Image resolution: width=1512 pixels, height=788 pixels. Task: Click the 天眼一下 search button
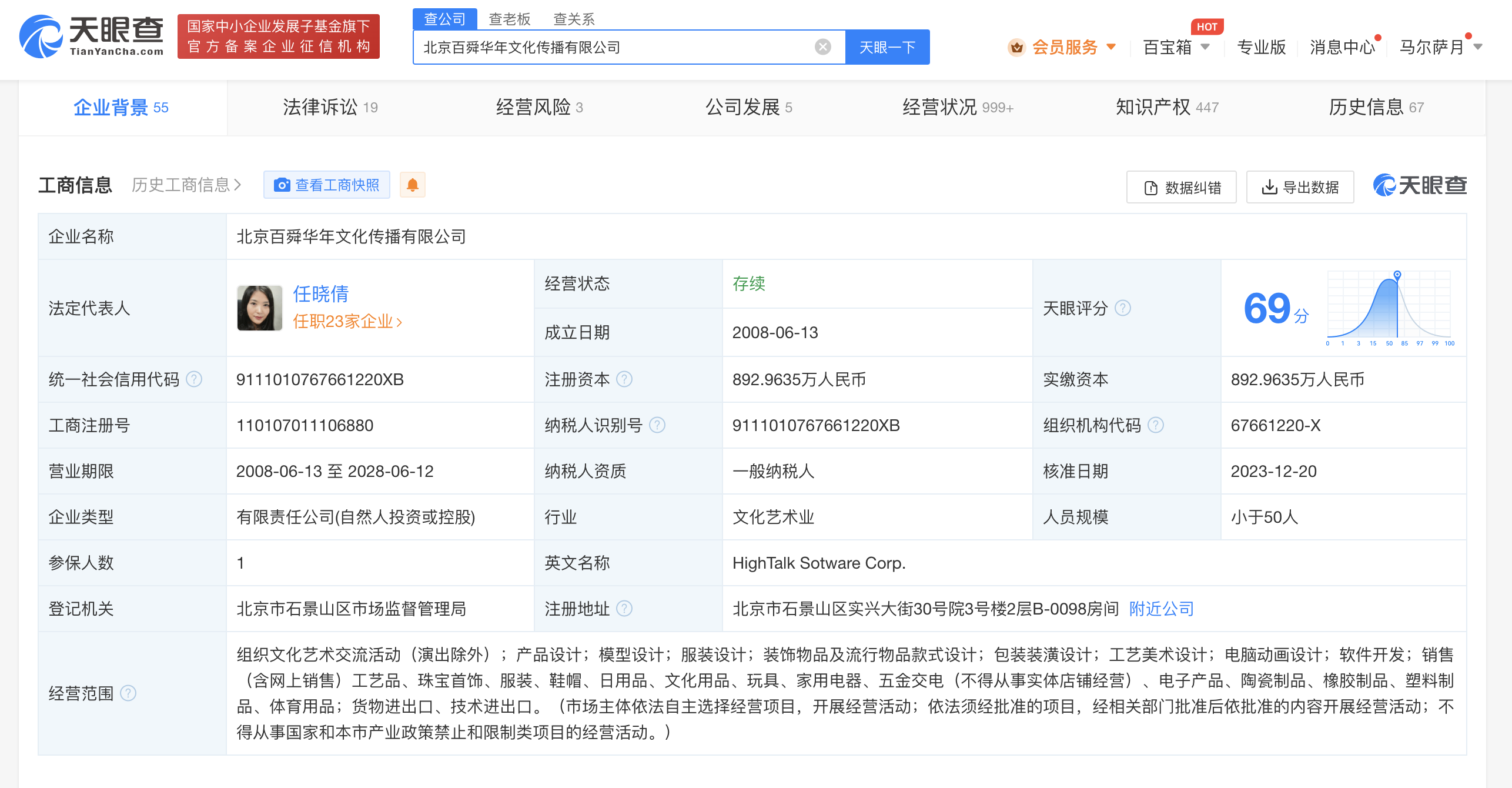(x=888, y=47)
